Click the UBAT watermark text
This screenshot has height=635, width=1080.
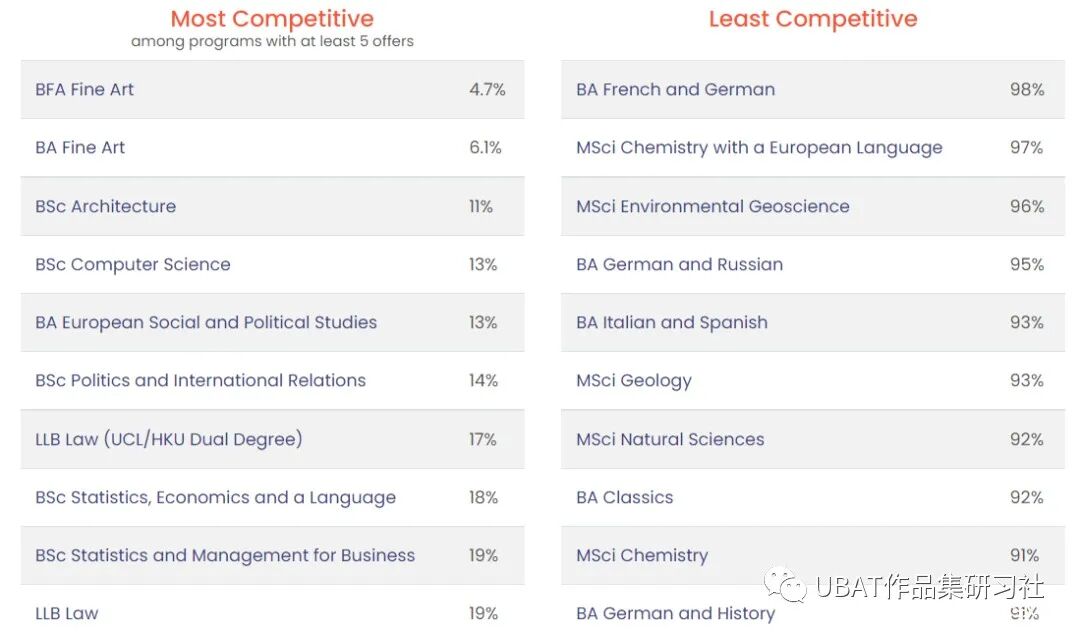pyautogui.click(x=930, y=587)
